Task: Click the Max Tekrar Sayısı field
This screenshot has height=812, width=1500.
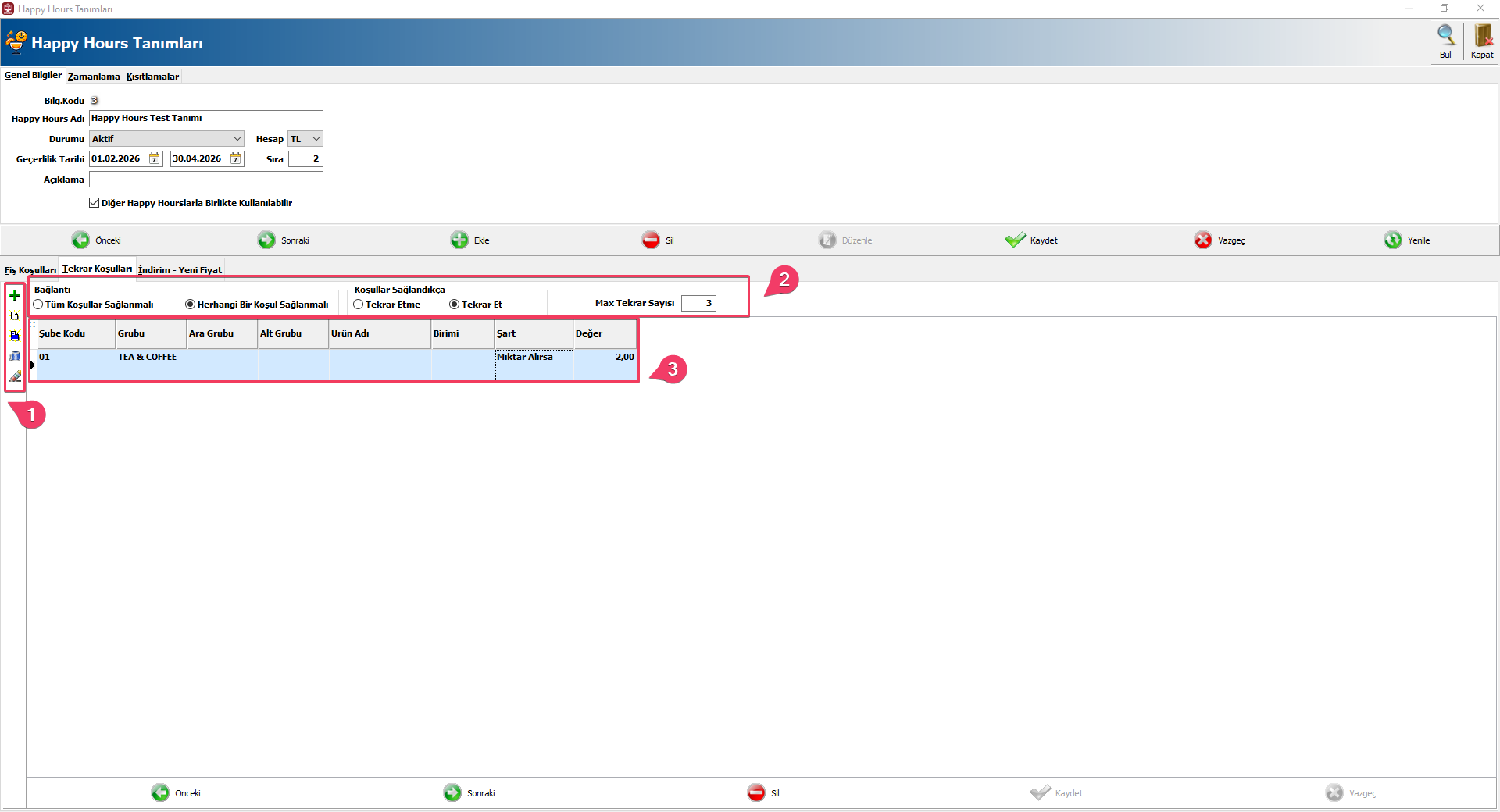Action: click(x=698, y=303)
